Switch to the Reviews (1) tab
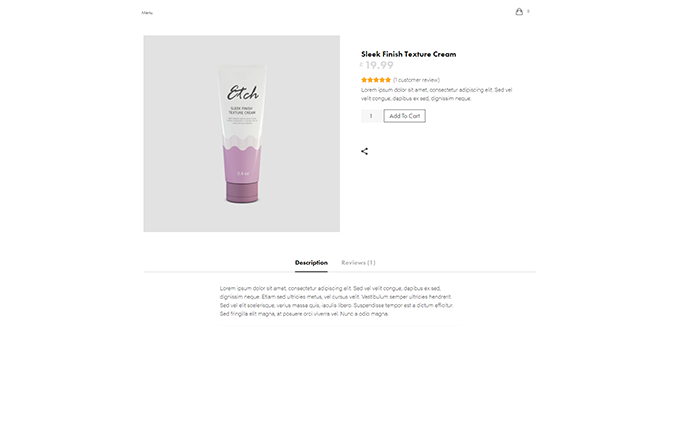 point(358,263)
